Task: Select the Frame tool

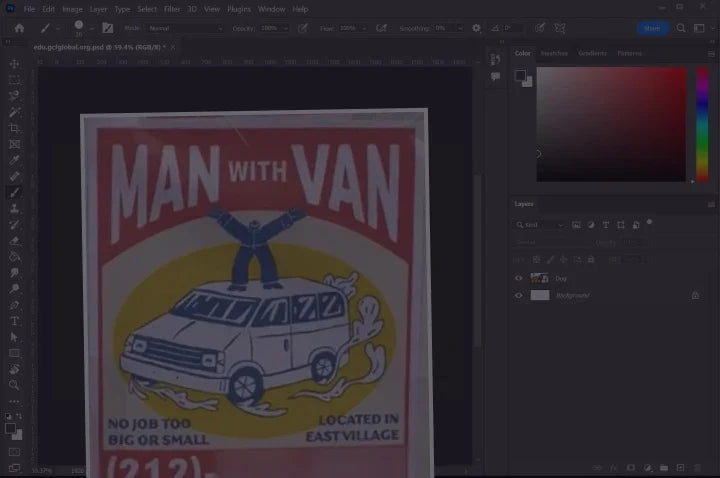Action: (14, 144)
